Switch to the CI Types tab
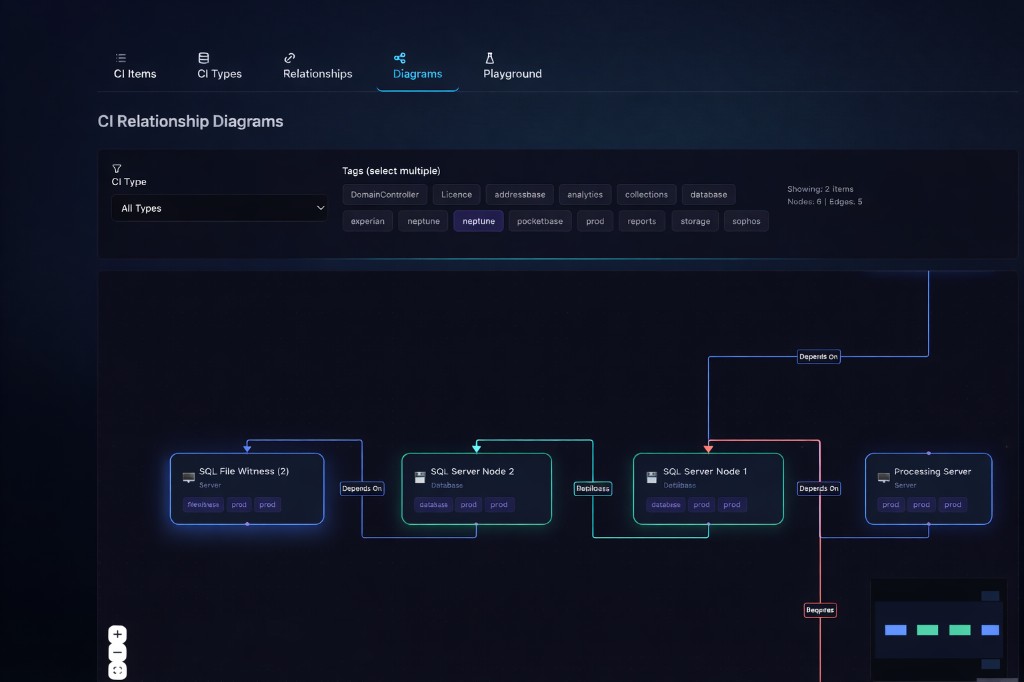Screen dimensions: 1024x682 (x=219, y=66)
